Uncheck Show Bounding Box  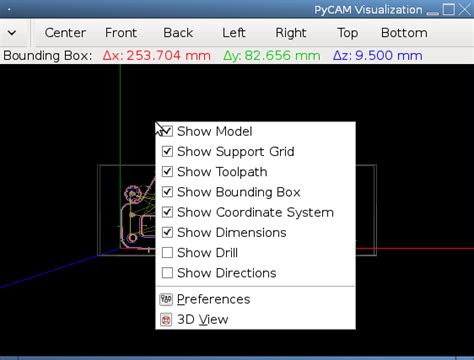167,192
